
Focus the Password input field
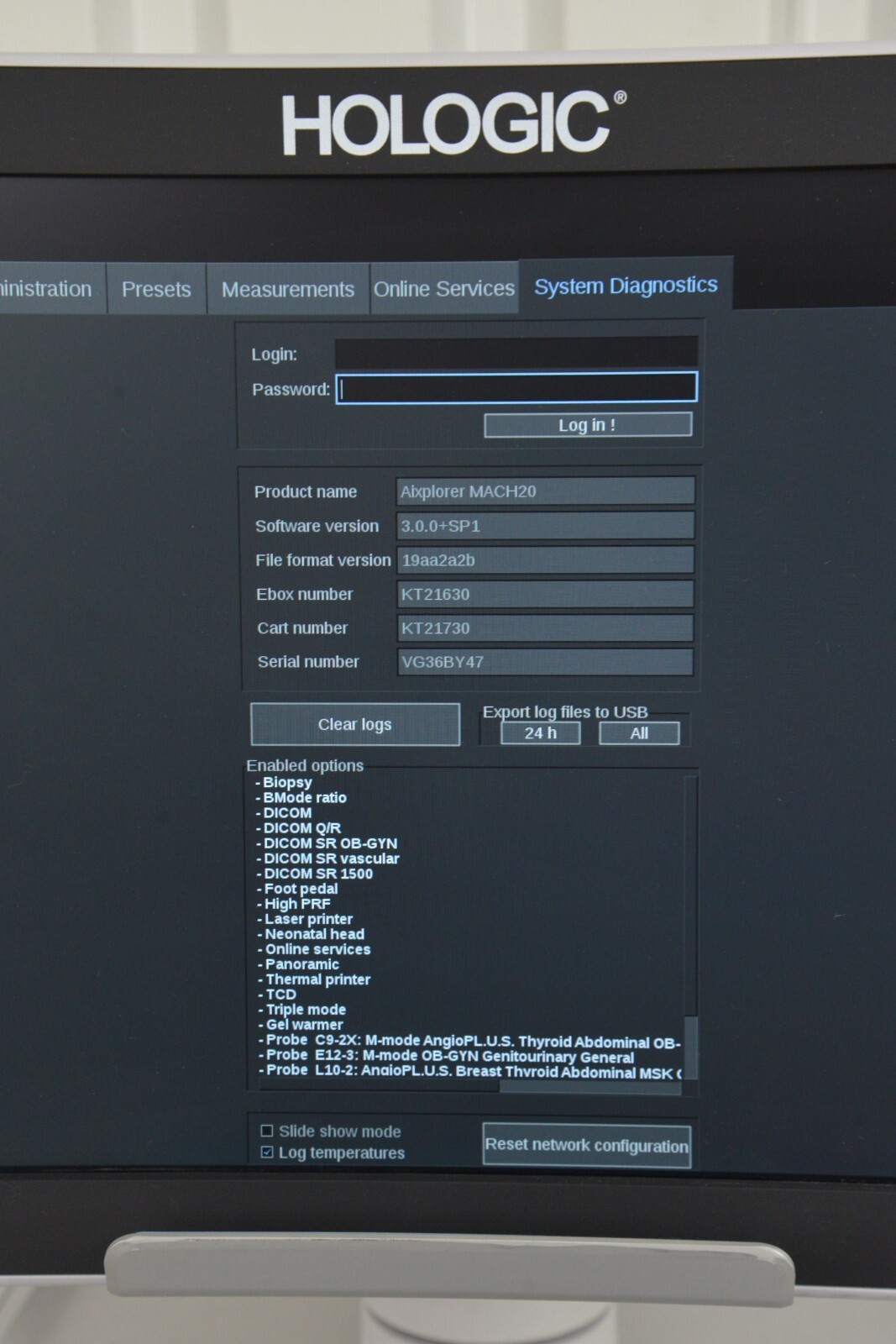point(516,388)
